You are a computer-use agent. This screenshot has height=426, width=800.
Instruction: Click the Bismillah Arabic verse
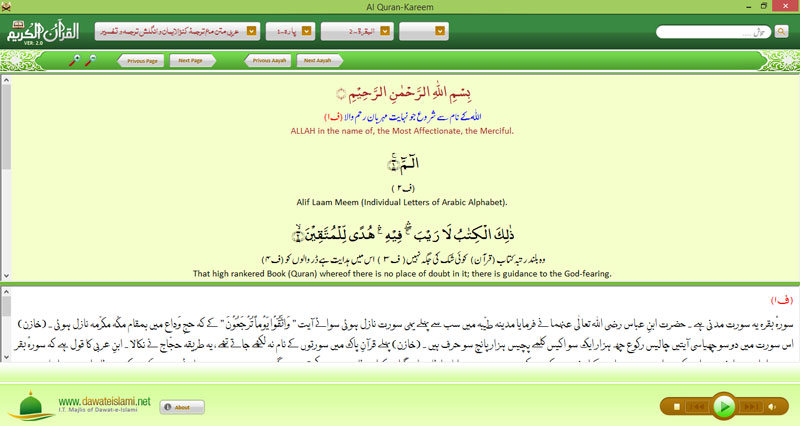point(404,93)
